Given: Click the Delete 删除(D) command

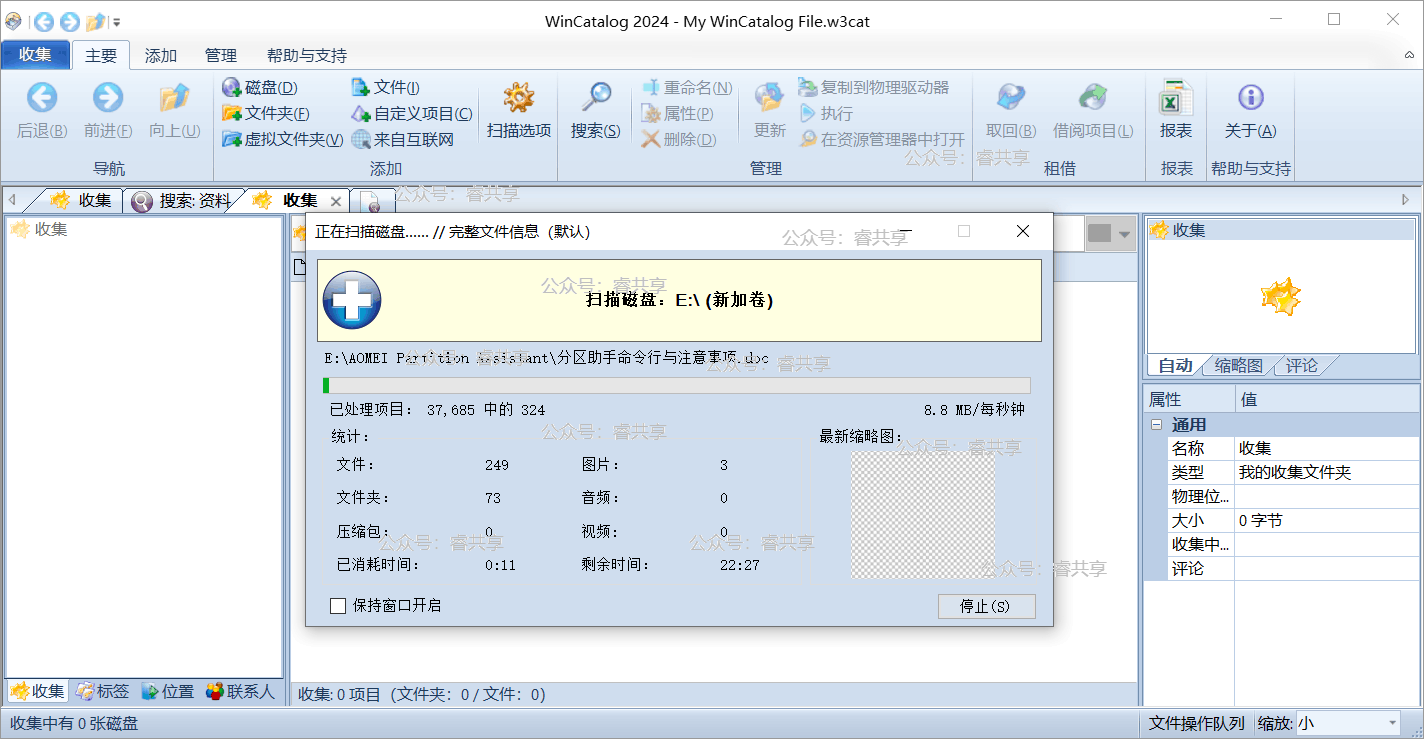Looking at the screenshot, I should click(x=679, y=140).
